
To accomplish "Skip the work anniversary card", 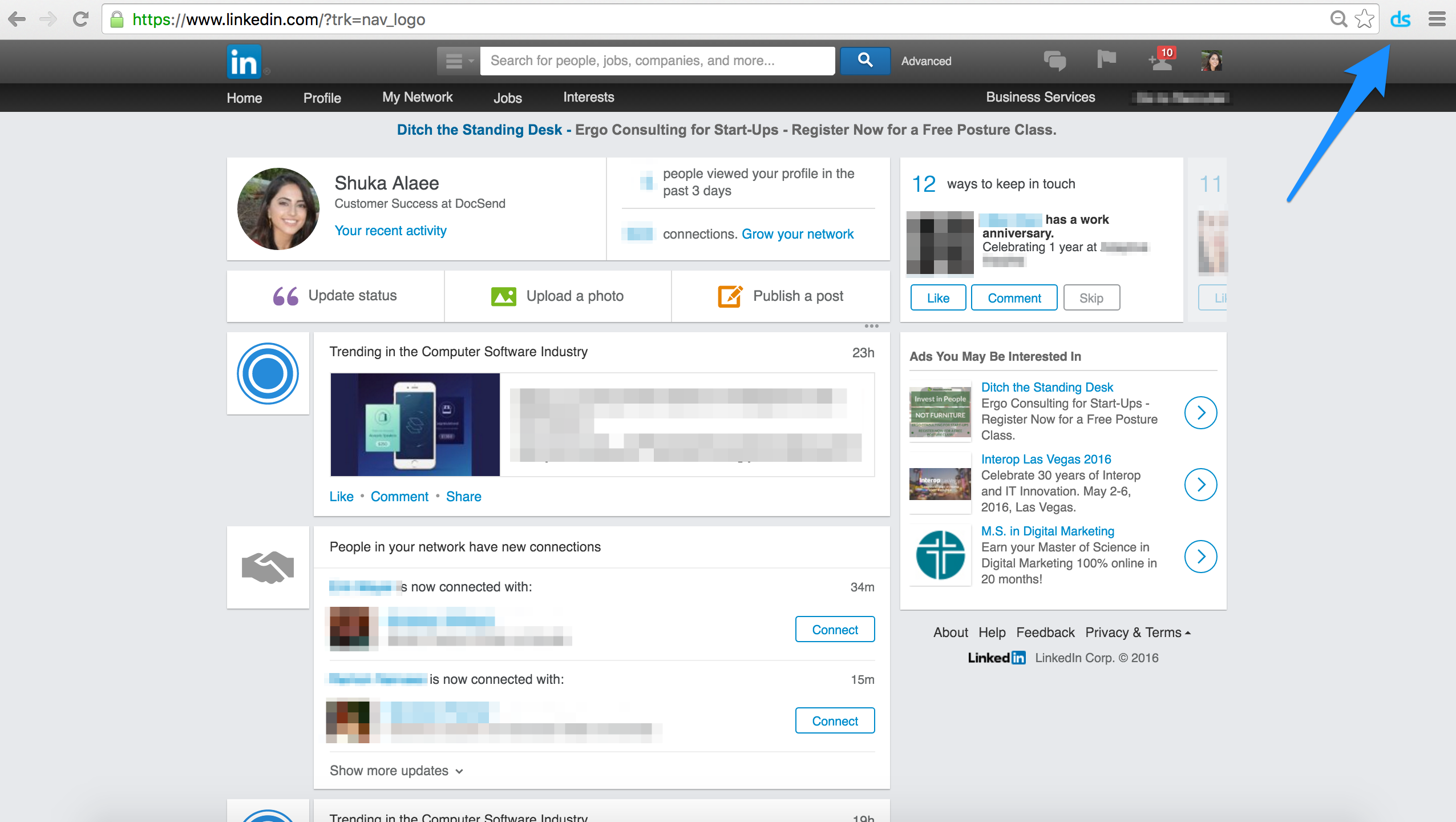I will (x=1091, y=297).
